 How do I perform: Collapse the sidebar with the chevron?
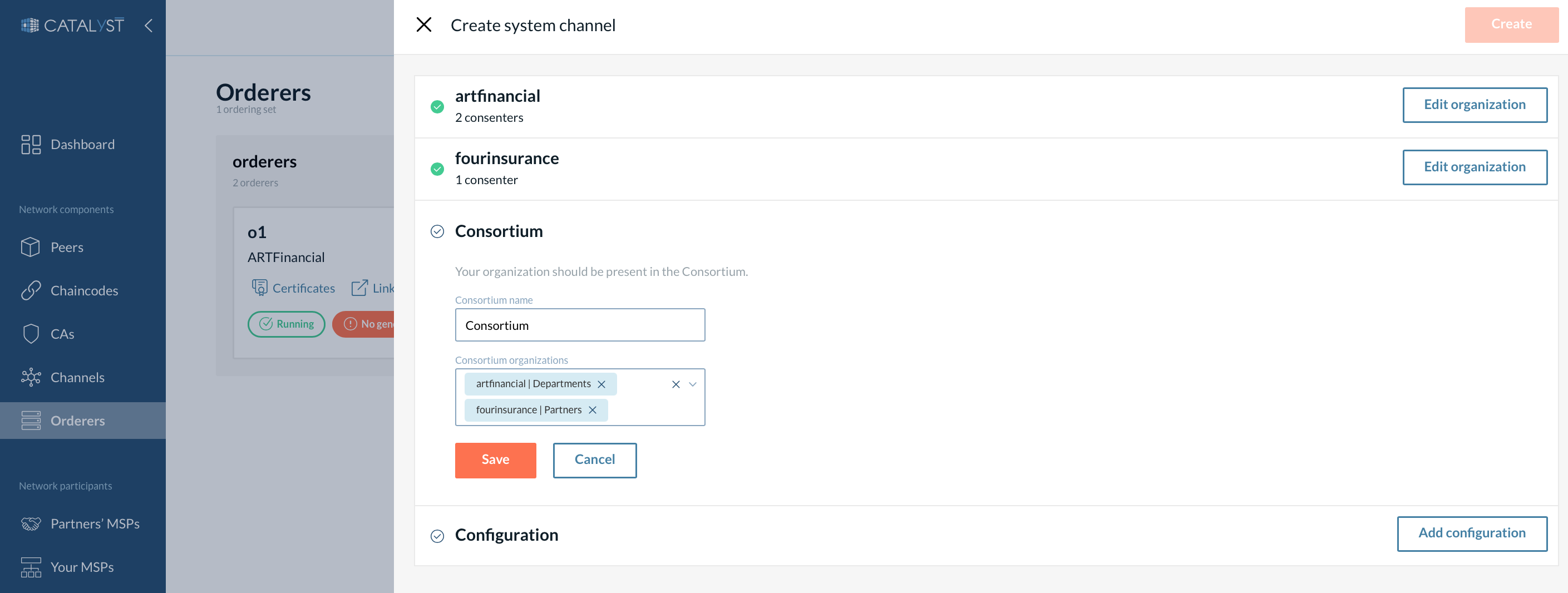click(x=148, y=26)
